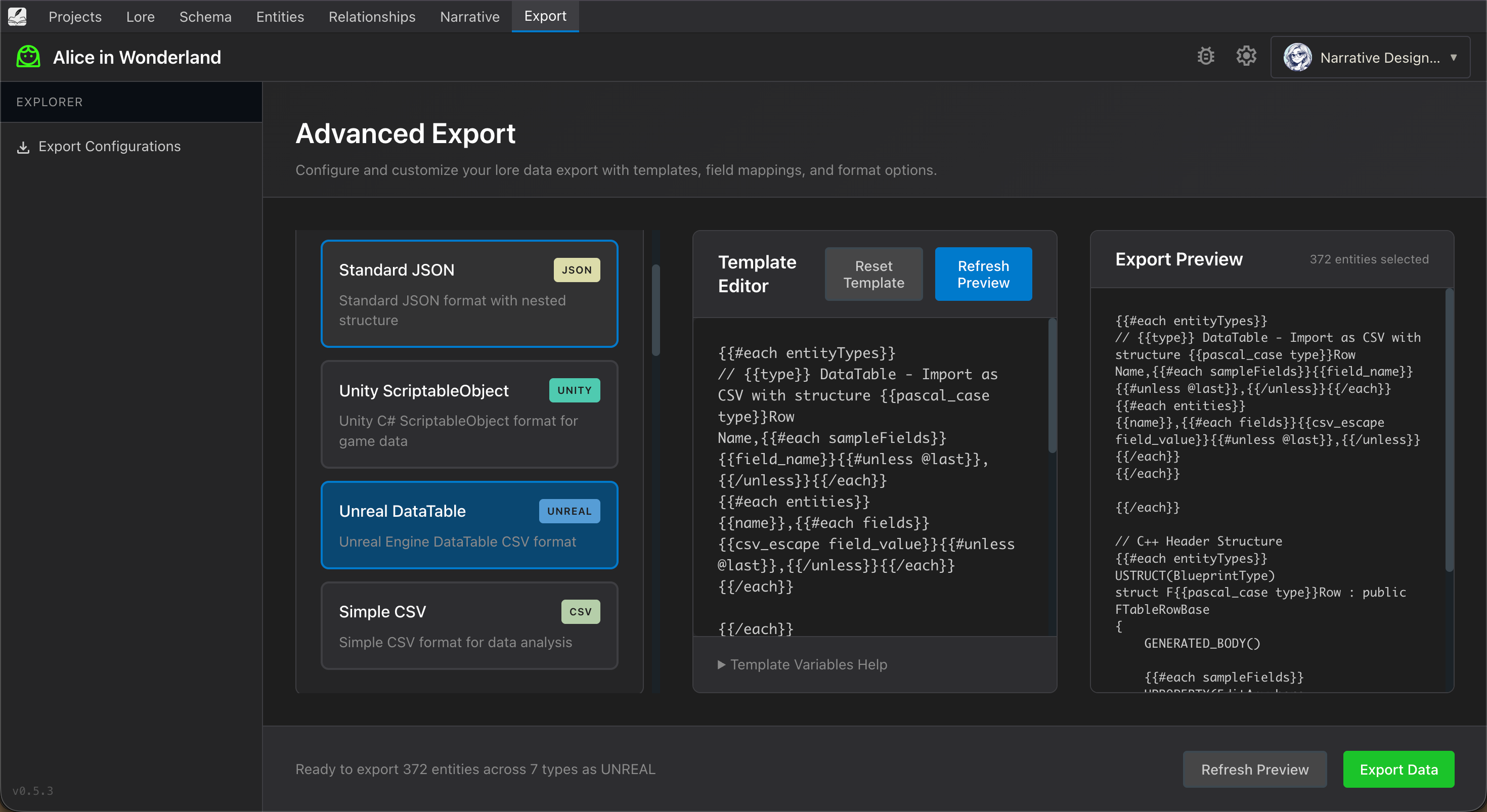Screen dimensions: 1487x812
Task: Open the bug report icon
Action: coord(1206,56)
